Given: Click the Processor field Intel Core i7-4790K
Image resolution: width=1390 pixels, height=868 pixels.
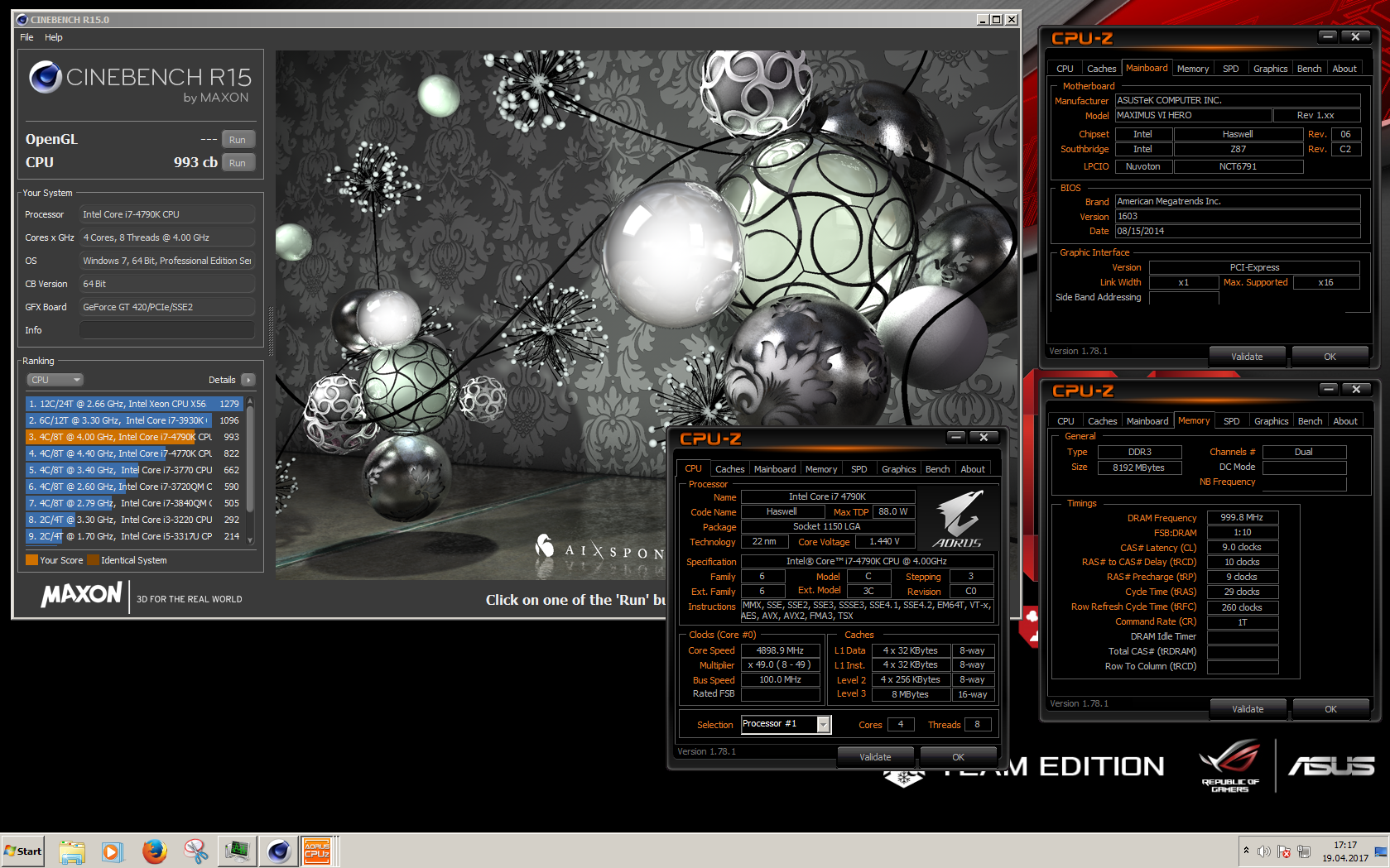Looking at the screenshot, I should tap(167, 214).
